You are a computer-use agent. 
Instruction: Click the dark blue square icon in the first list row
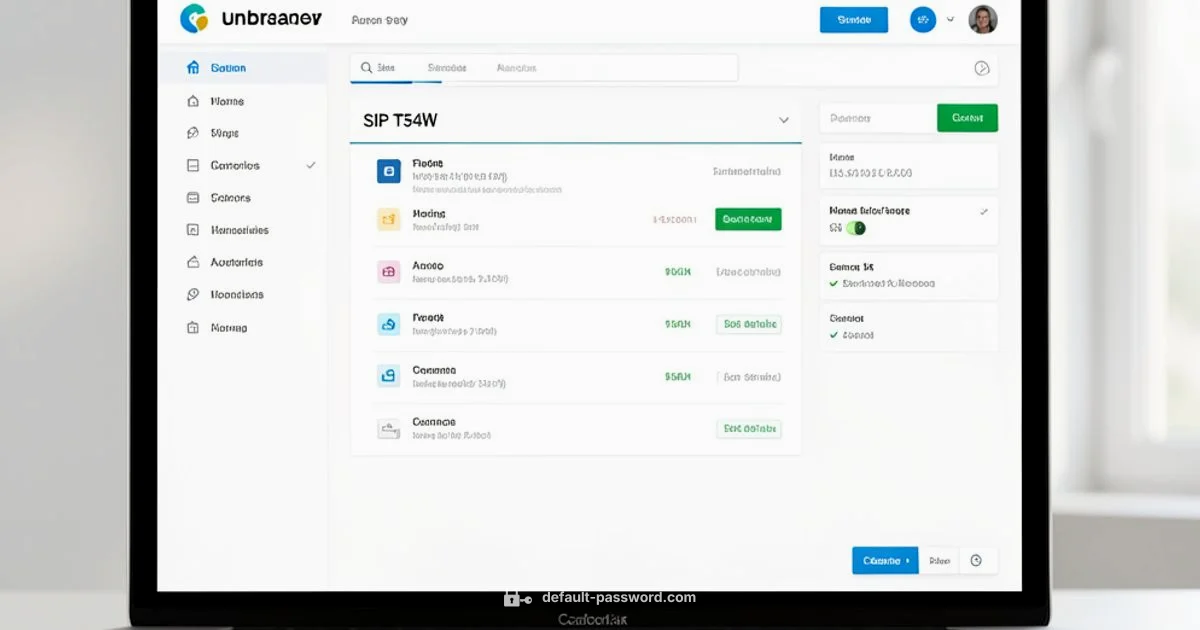(388, 171)
